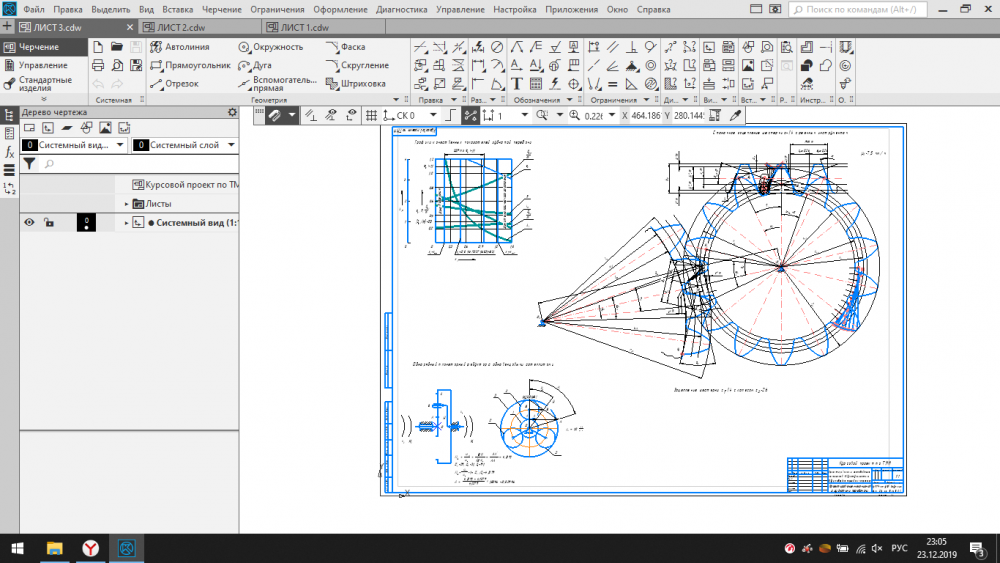The image size is (1000, 563).
Task: Click the print icon in Системная panel
Action: (98, 65)
